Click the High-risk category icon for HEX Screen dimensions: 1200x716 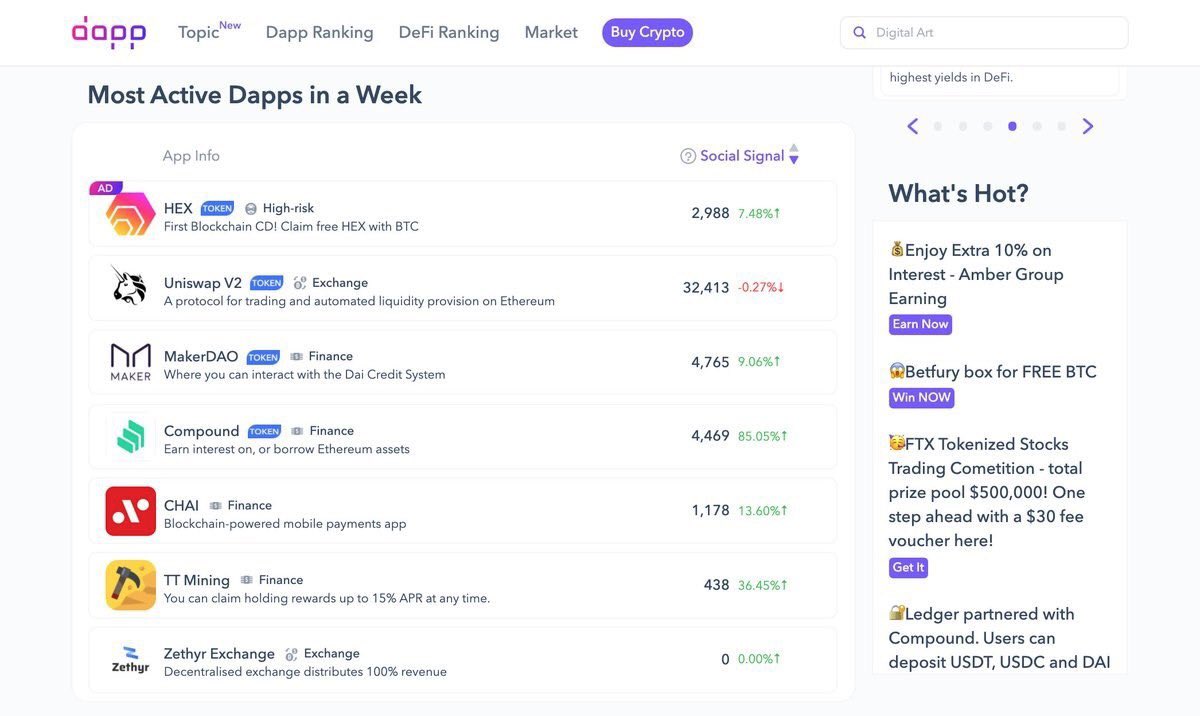pos(251,209)
